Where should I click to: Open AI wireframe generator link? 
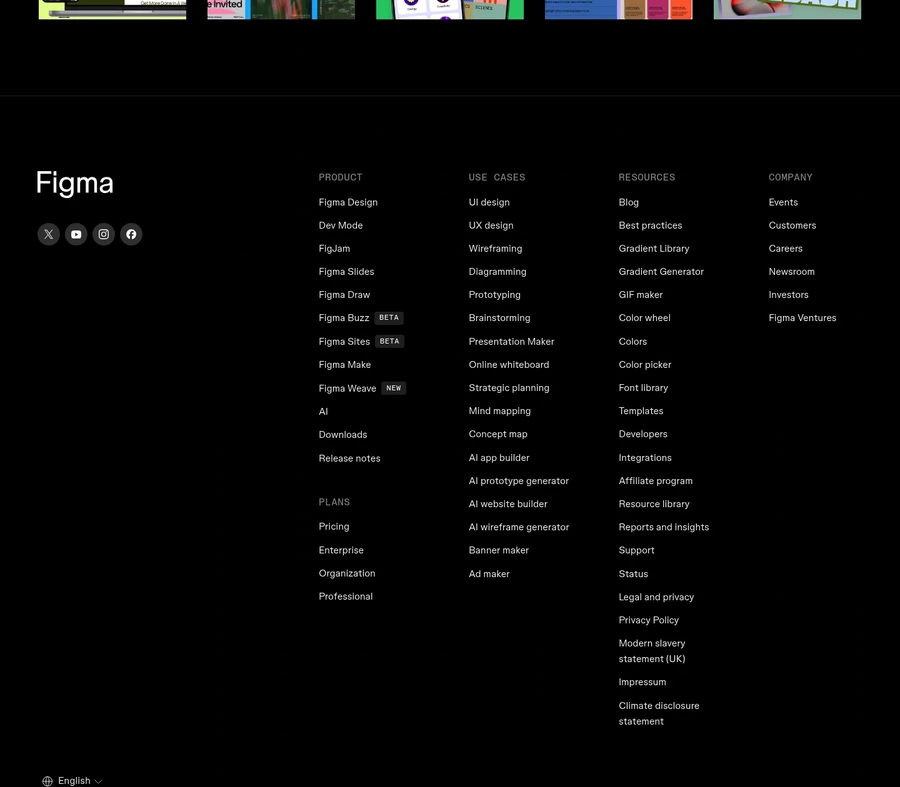coord(519,527)
